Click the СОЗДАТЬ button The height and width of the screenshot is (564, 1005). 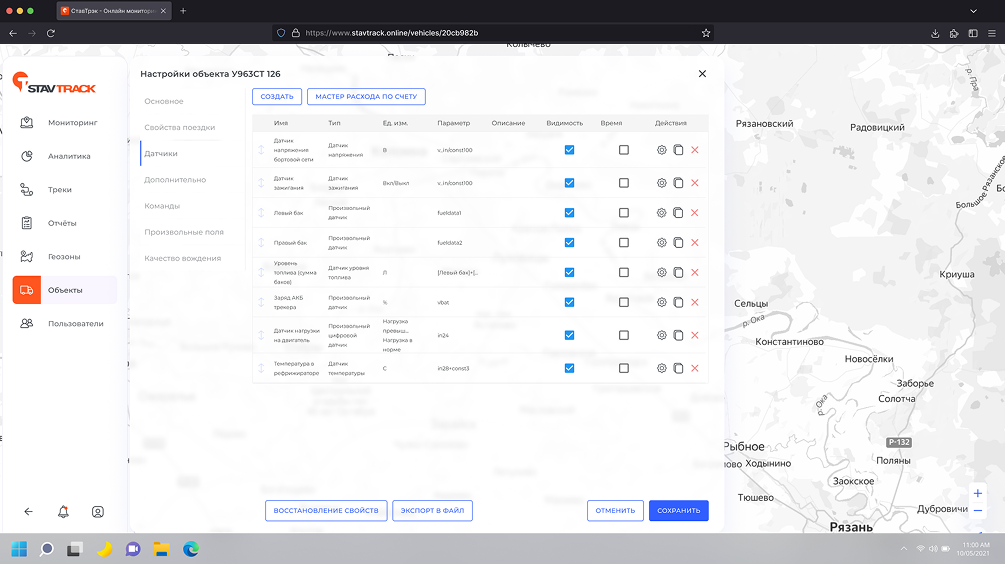pyautogui.click(x=276, y=97)
